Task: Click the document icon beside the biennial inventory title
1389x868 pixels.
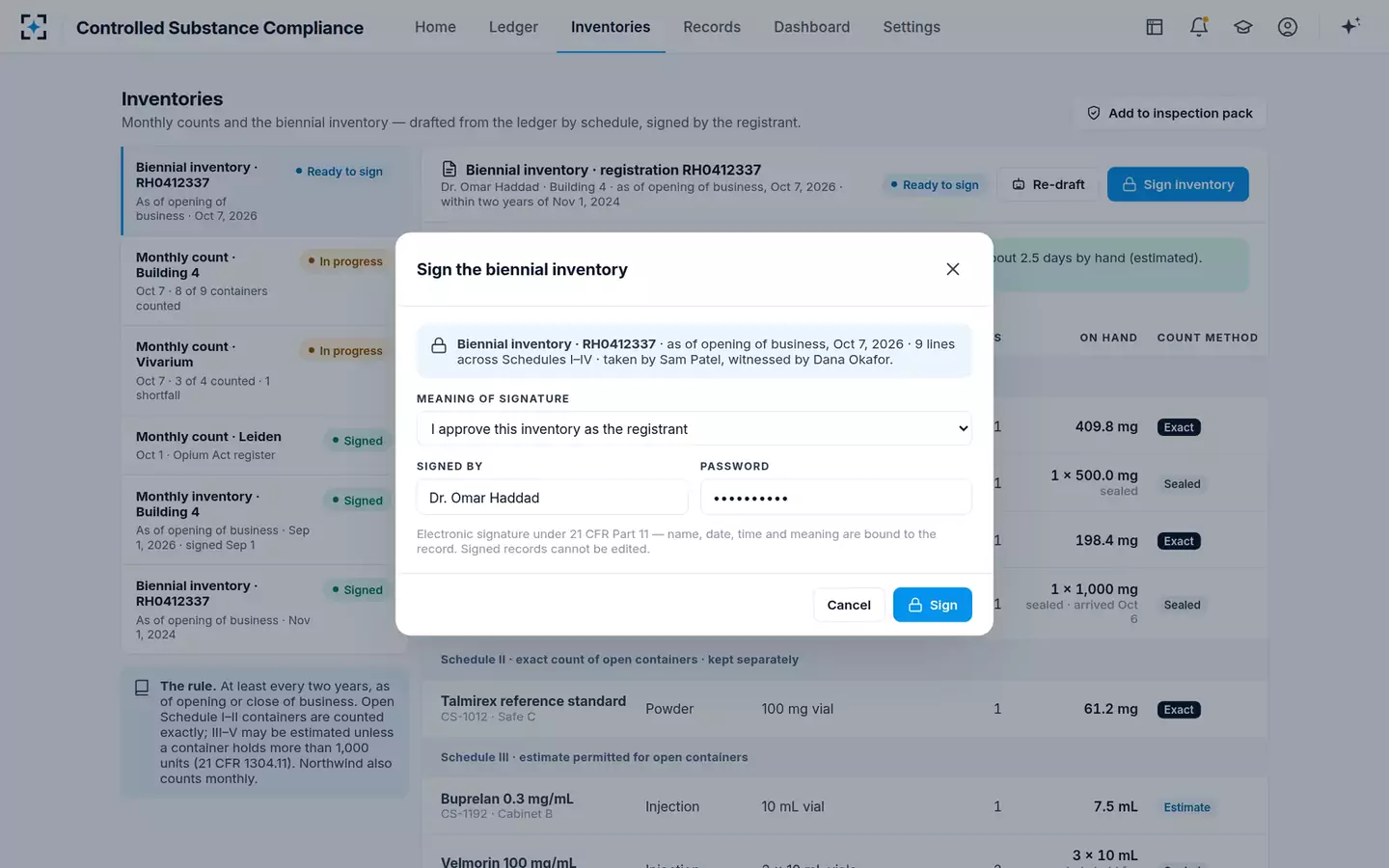Action: [x=449, y=169]
